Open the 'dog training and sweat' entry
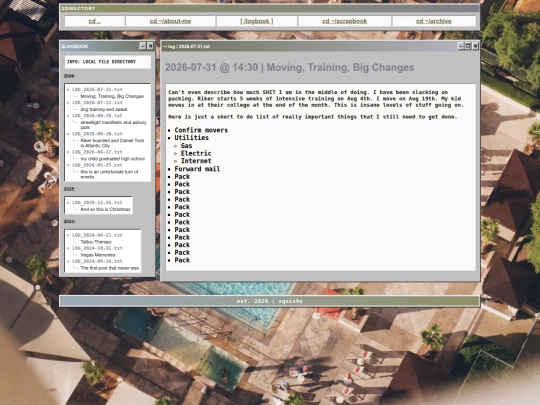Screen dimensions: 540x405 click(104, 109)
